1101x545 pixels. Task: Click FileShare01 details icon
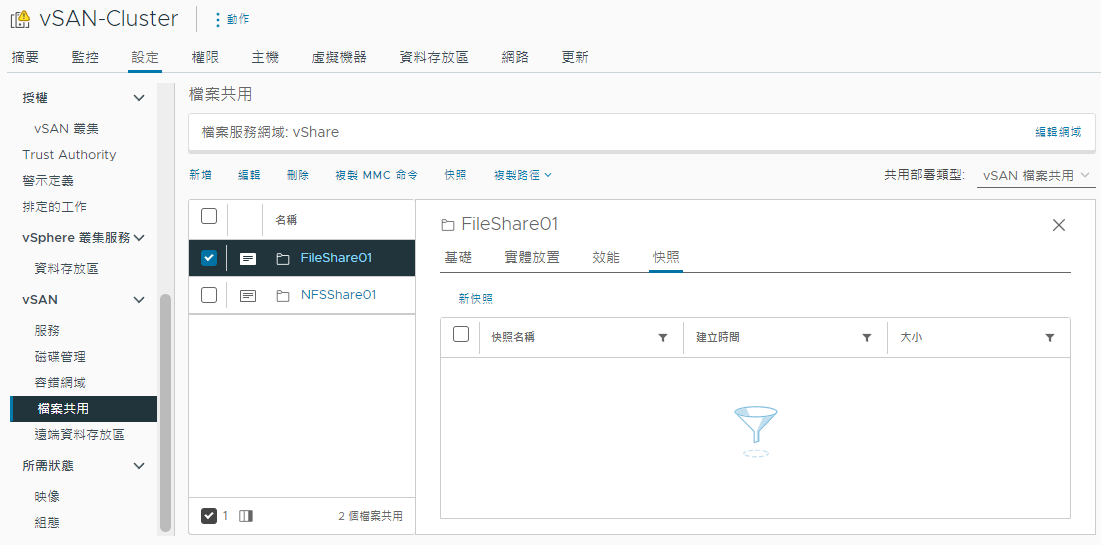248,258
